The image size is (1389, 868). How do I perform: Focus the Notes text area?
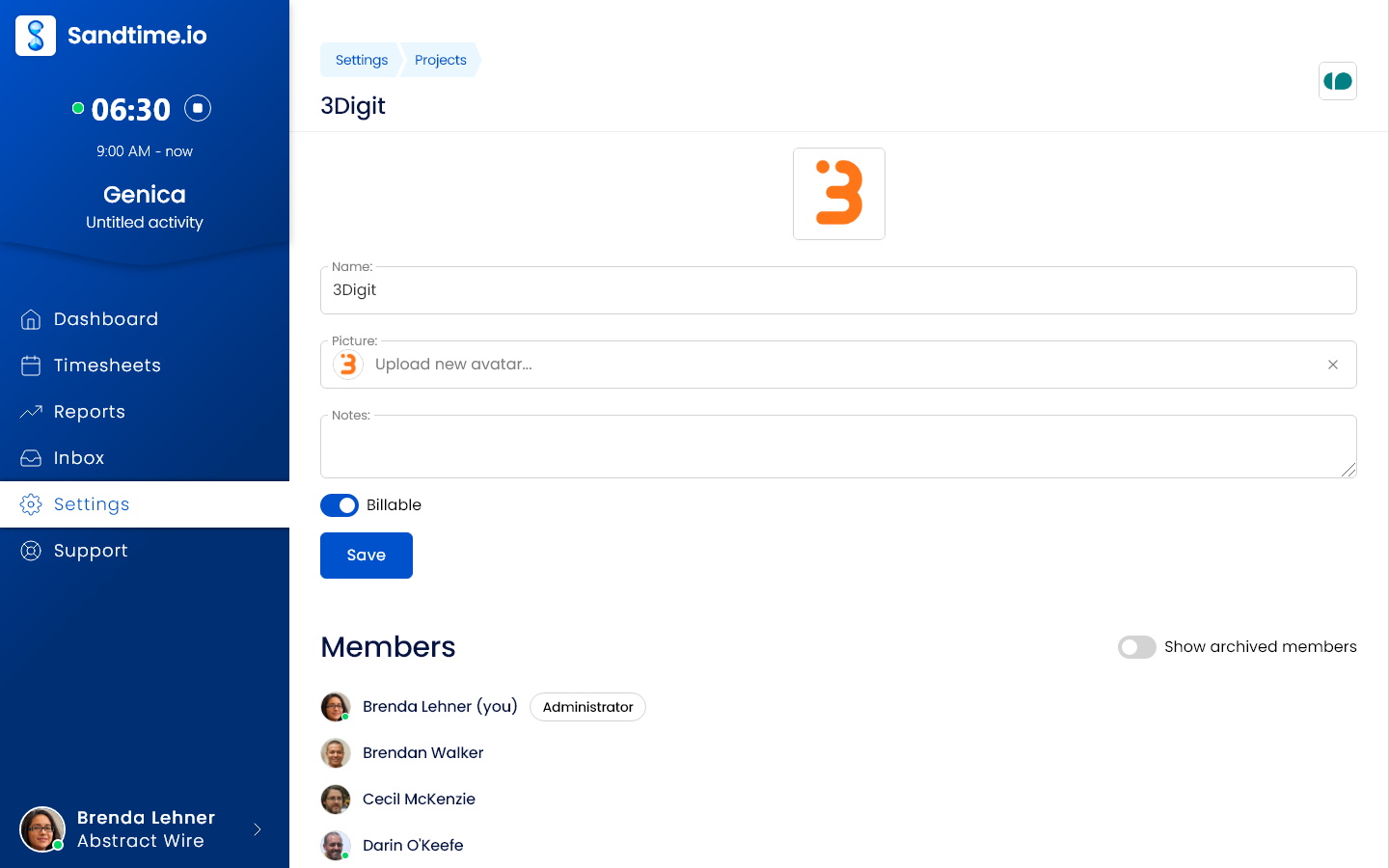point(837,448)
